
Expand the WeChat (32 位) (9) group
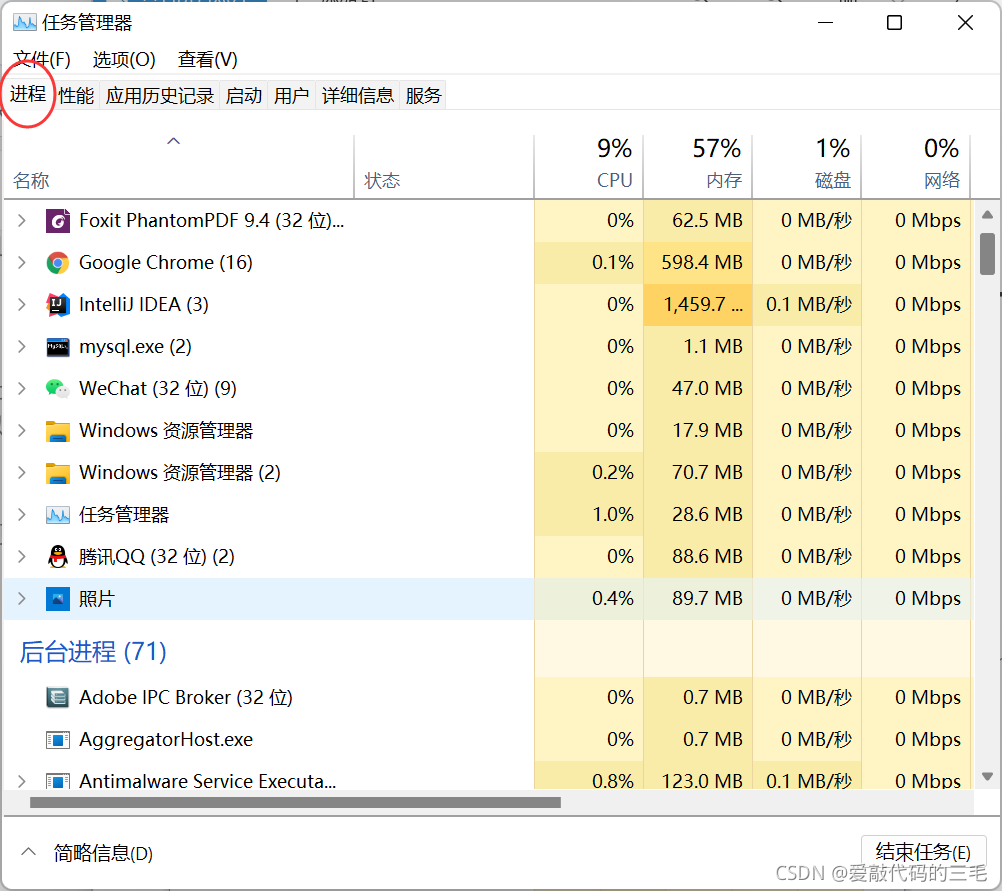click(x=22, y=389)
